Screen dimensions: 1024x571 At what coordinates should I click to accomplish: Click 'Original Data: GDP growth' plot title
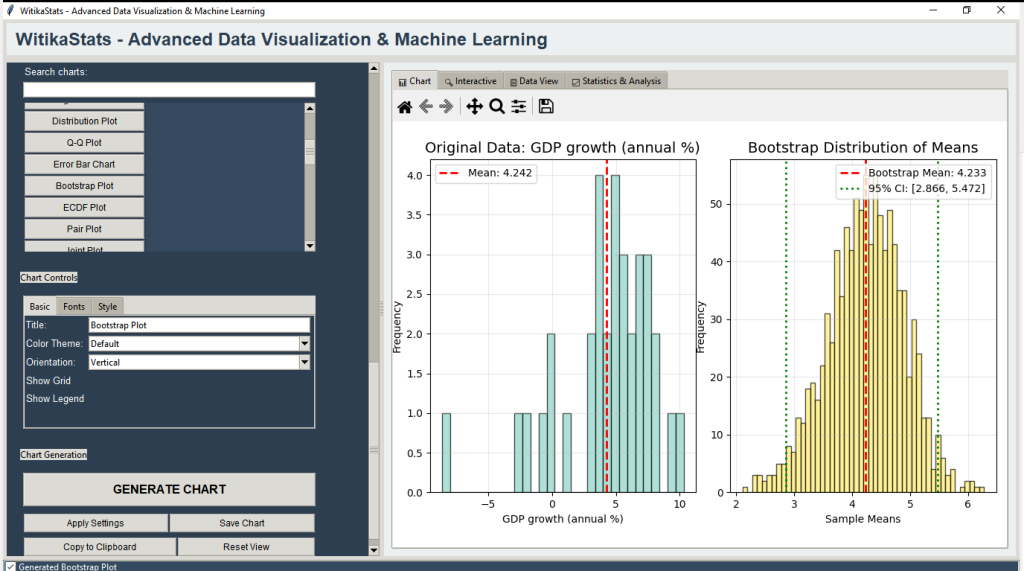(562, 148)
